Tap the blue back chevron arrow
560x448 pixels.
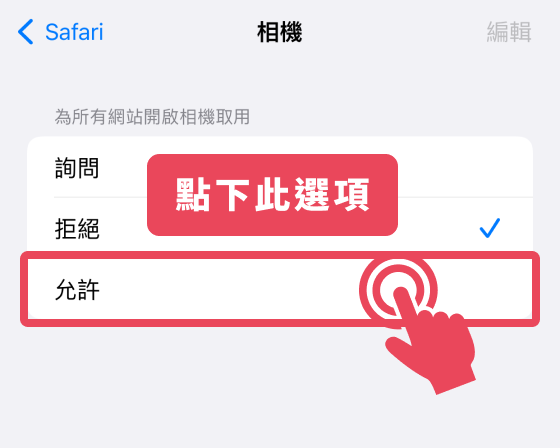tap(26, 32)
